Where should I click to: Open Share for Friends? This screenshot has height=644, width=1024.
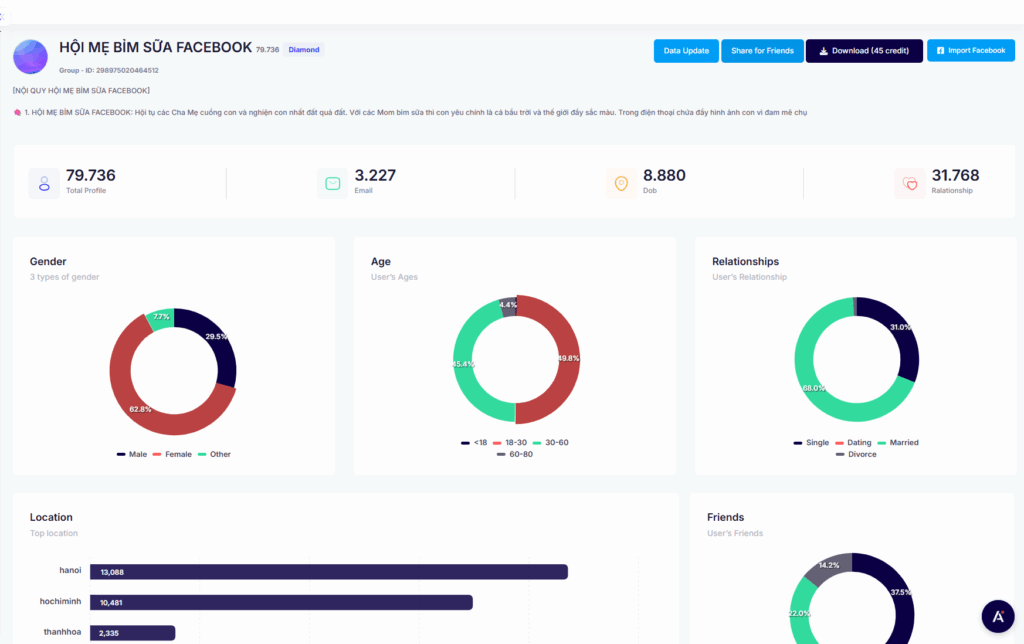(x=762, y=51)
